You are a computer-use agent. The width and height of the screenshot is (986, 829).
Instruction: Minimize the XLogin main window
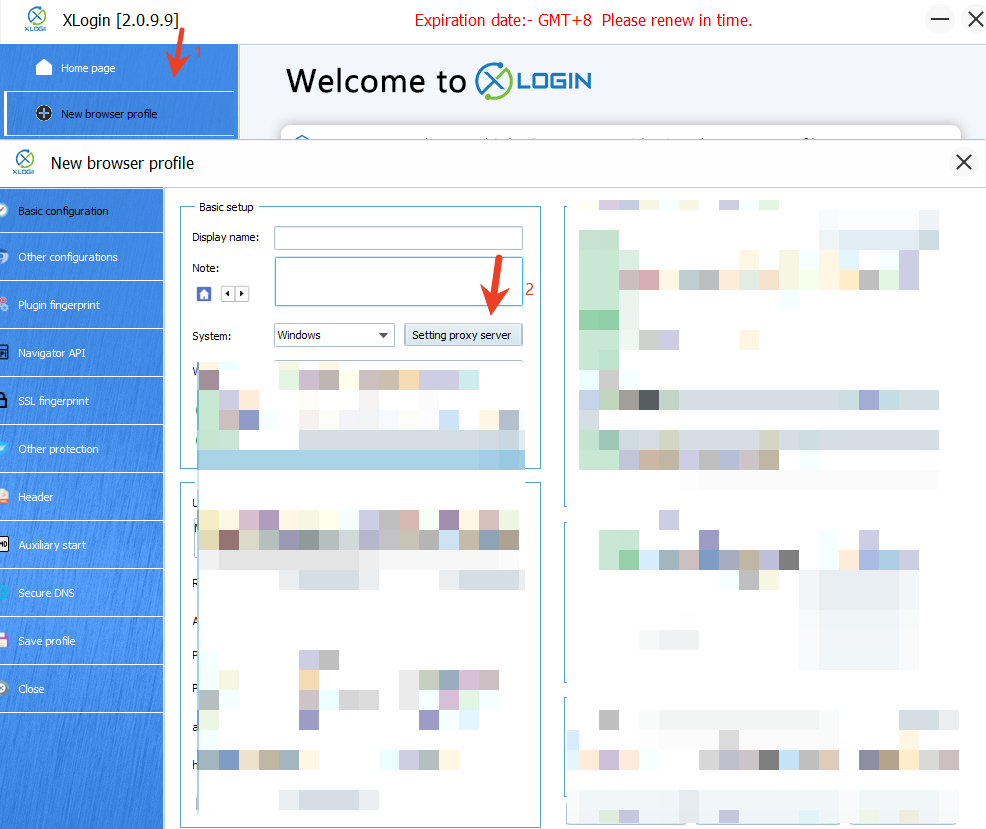tap(939, 19)
